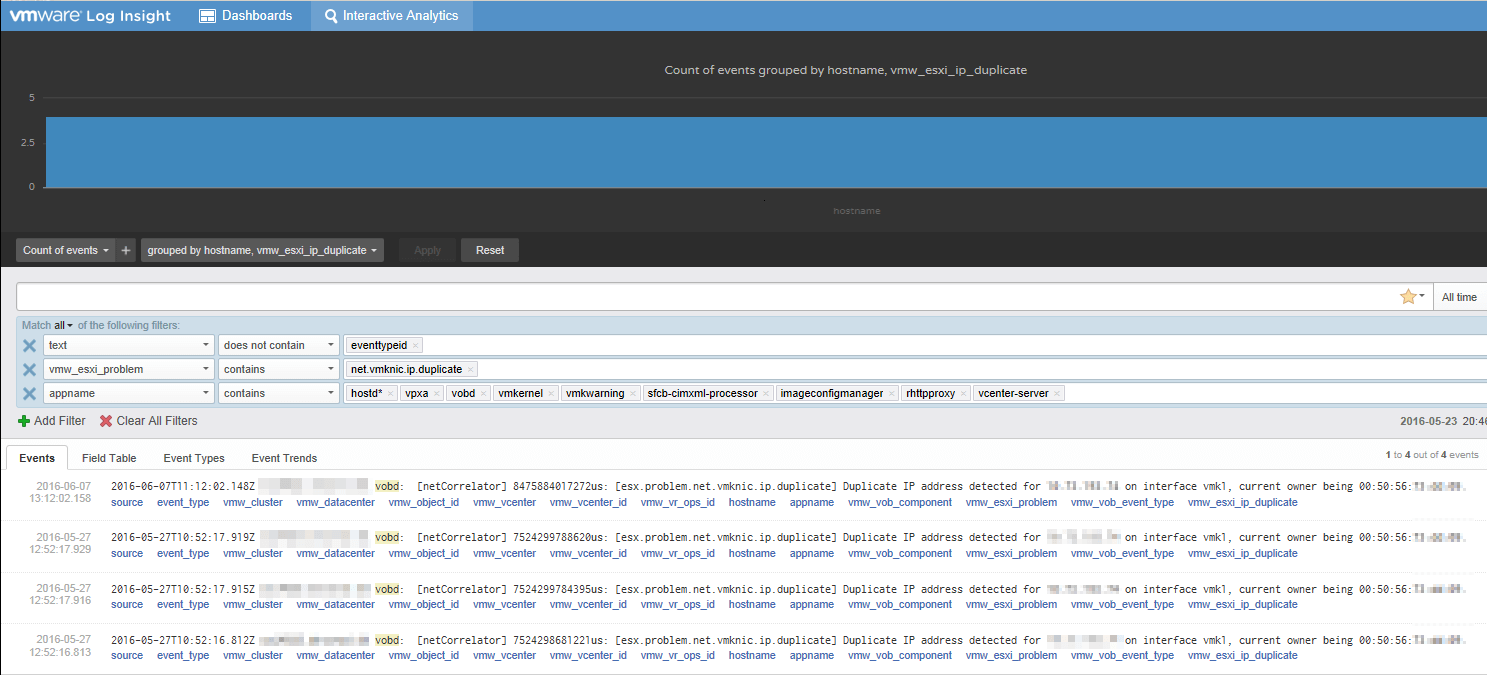Screen dimensions: 1487x675
Task: Open the All time range selector
Action: coord(1459,297)
